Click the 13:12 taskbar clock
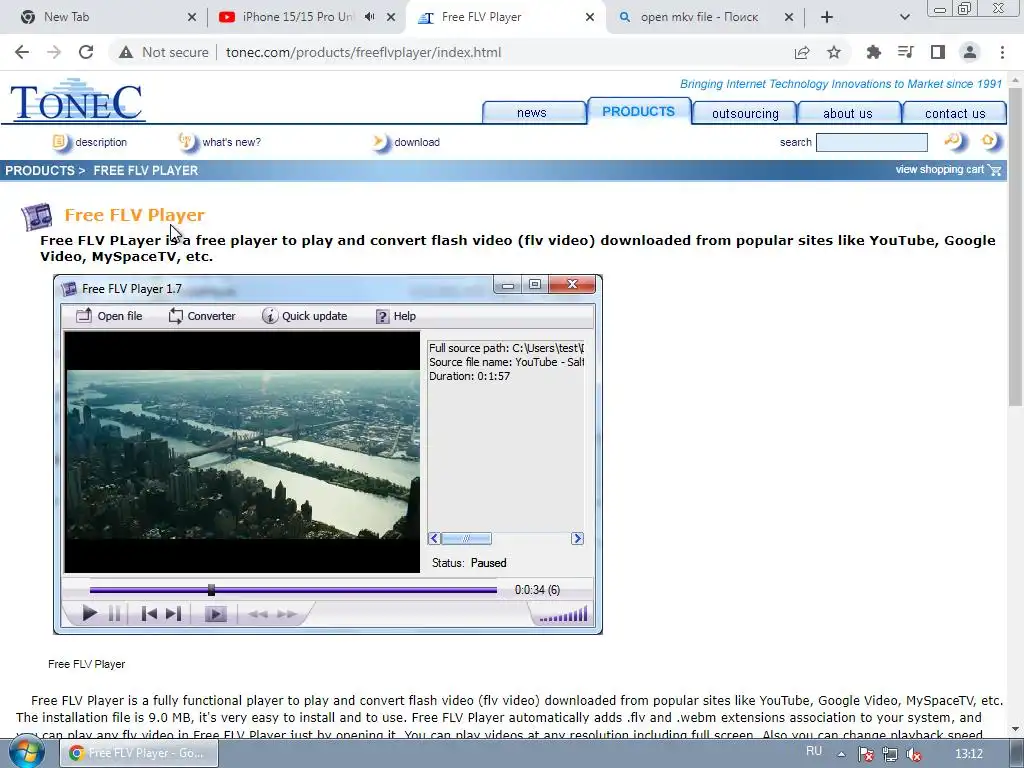1024x768 pixels. [969, 754]
